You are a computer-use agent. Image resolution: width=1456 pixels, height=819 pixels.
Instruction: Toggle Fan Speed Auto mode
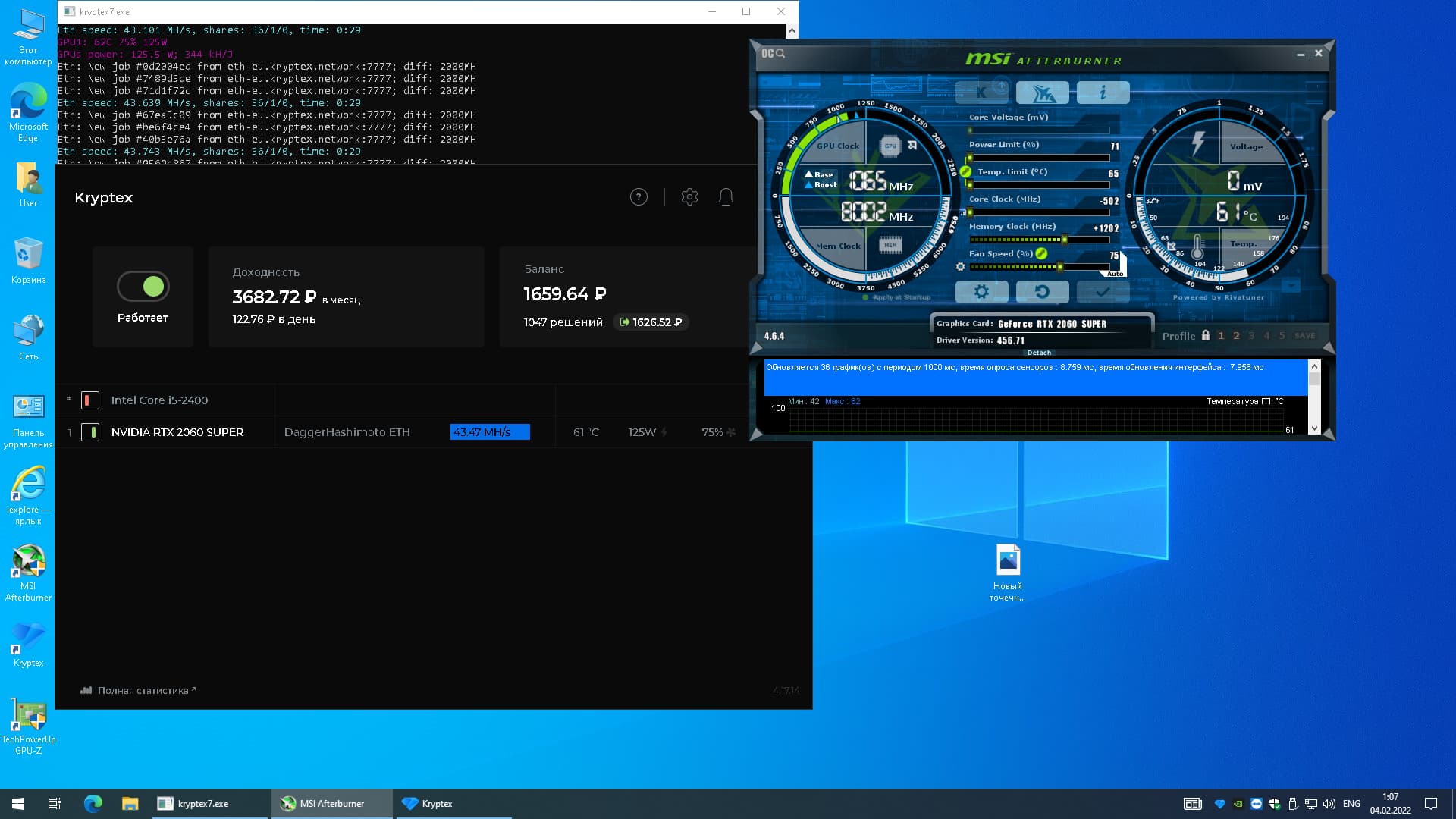pos(1115,274)
